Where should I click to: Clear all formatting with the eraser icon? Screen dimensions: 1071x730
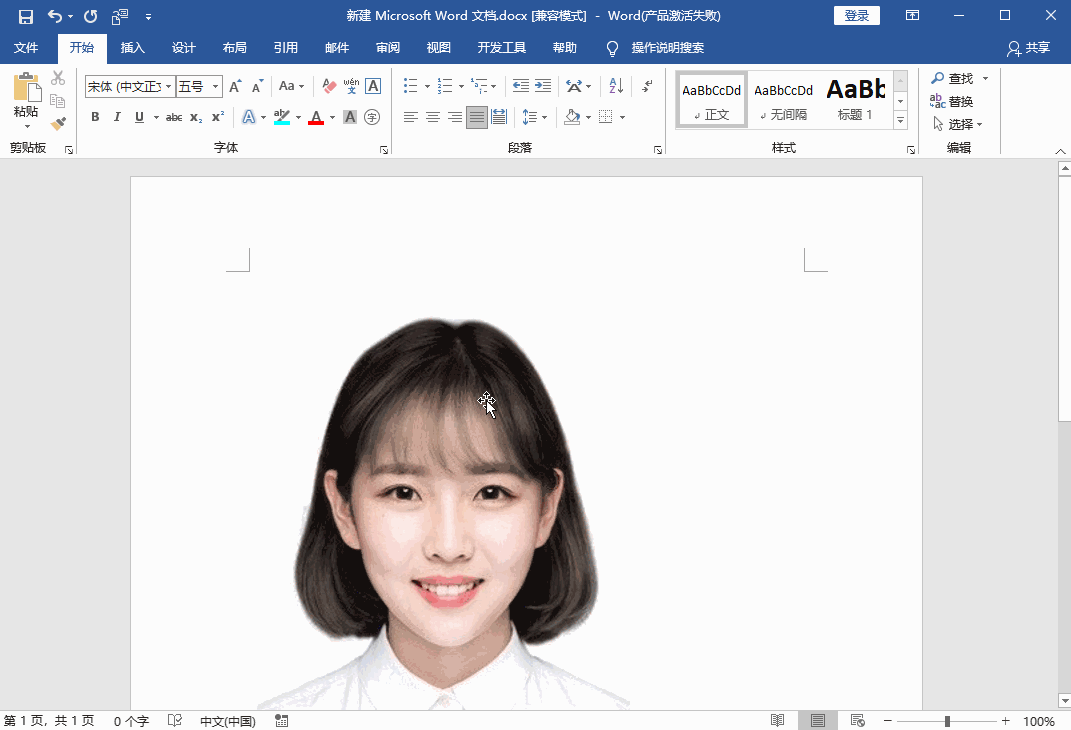[329, 86]
